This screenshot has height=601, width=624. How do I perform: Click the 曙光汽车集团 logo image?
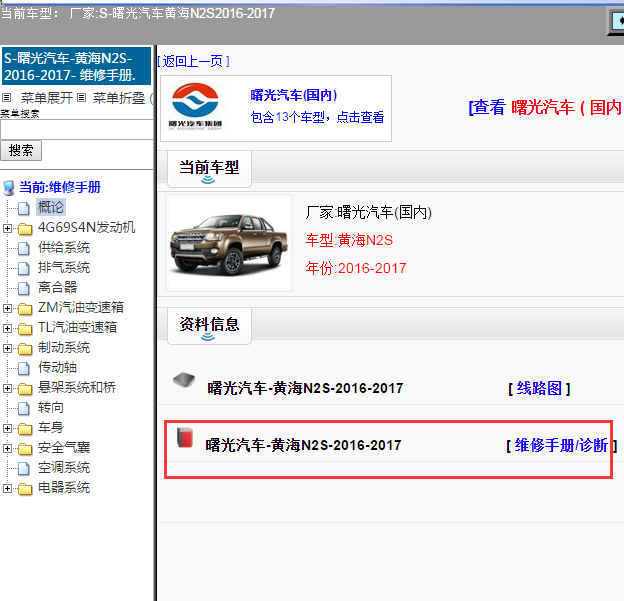click(x=195, y=107)
